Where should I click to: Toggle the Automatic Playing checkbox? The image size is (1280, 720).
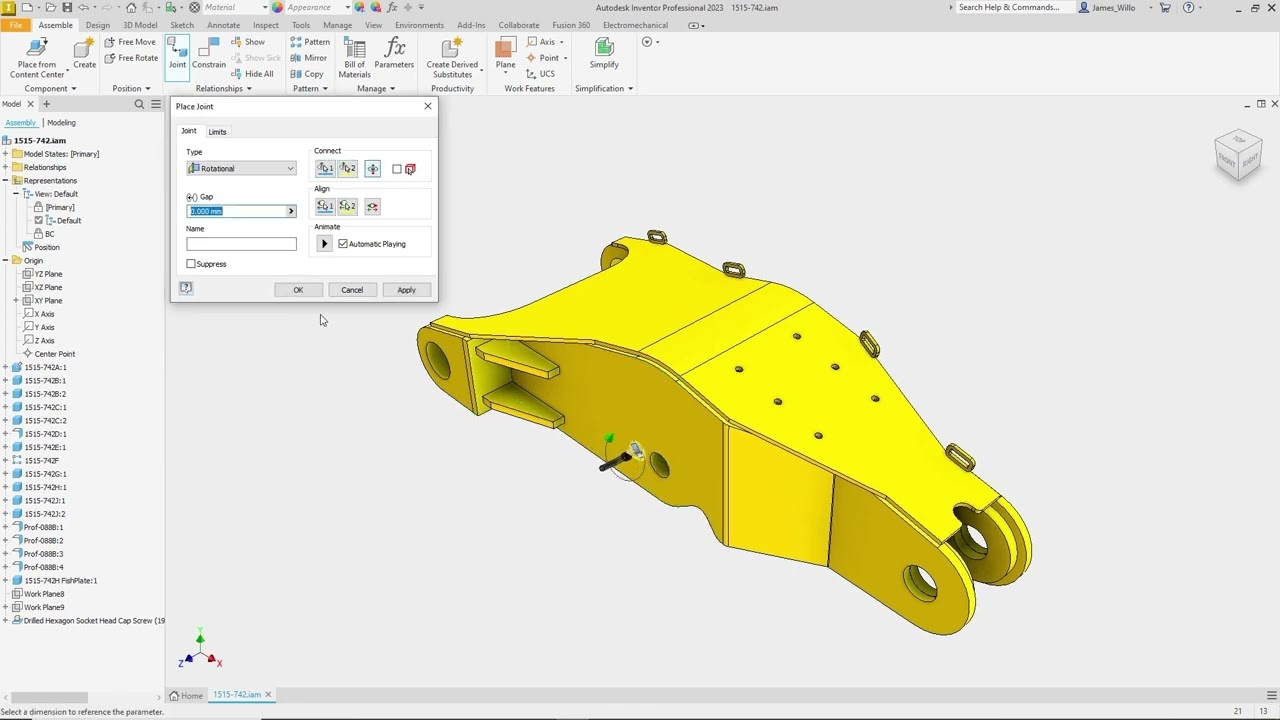[x=343, y=244]
